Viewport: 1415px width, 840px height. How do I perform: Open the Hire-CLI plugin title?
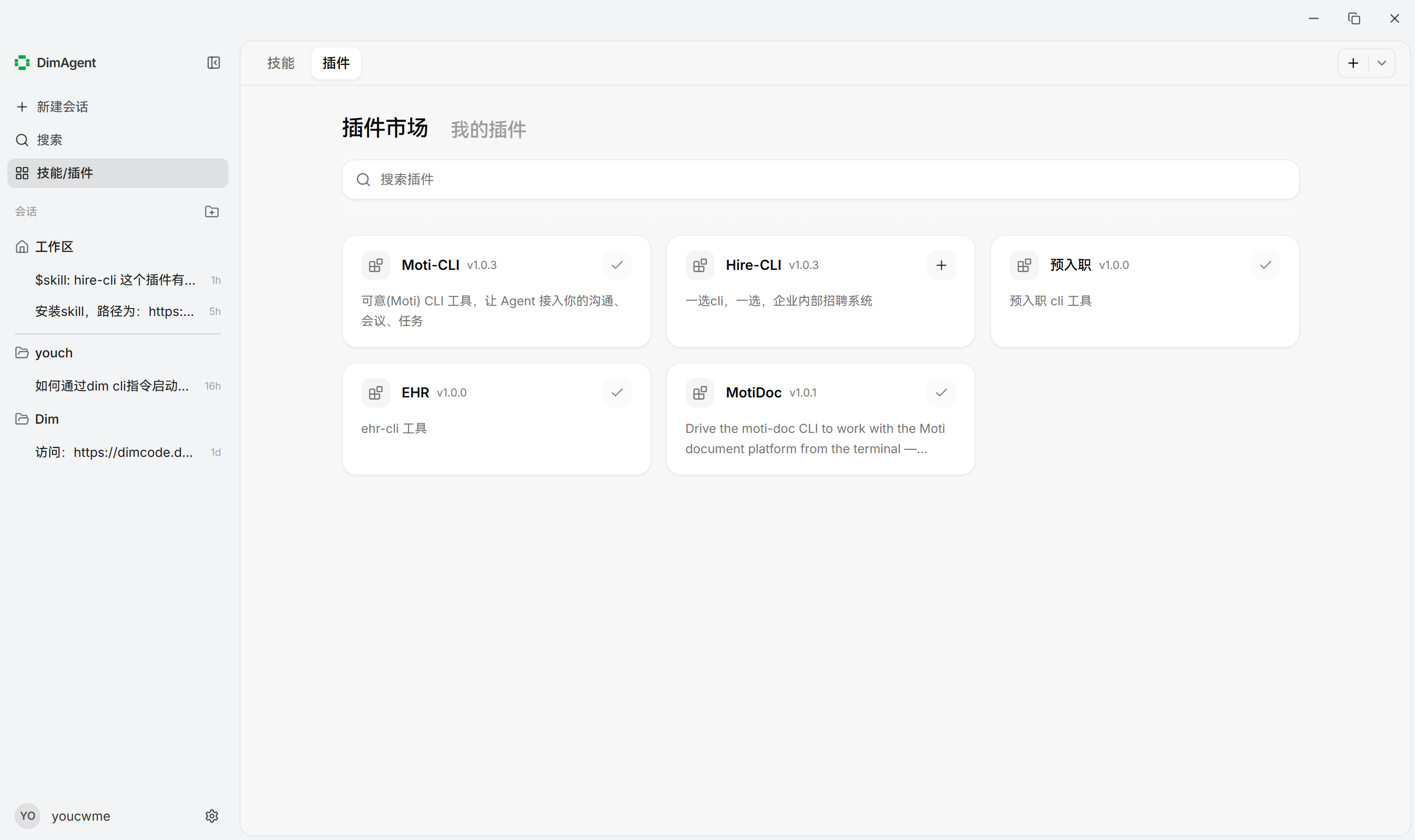(x=754, y=265)
